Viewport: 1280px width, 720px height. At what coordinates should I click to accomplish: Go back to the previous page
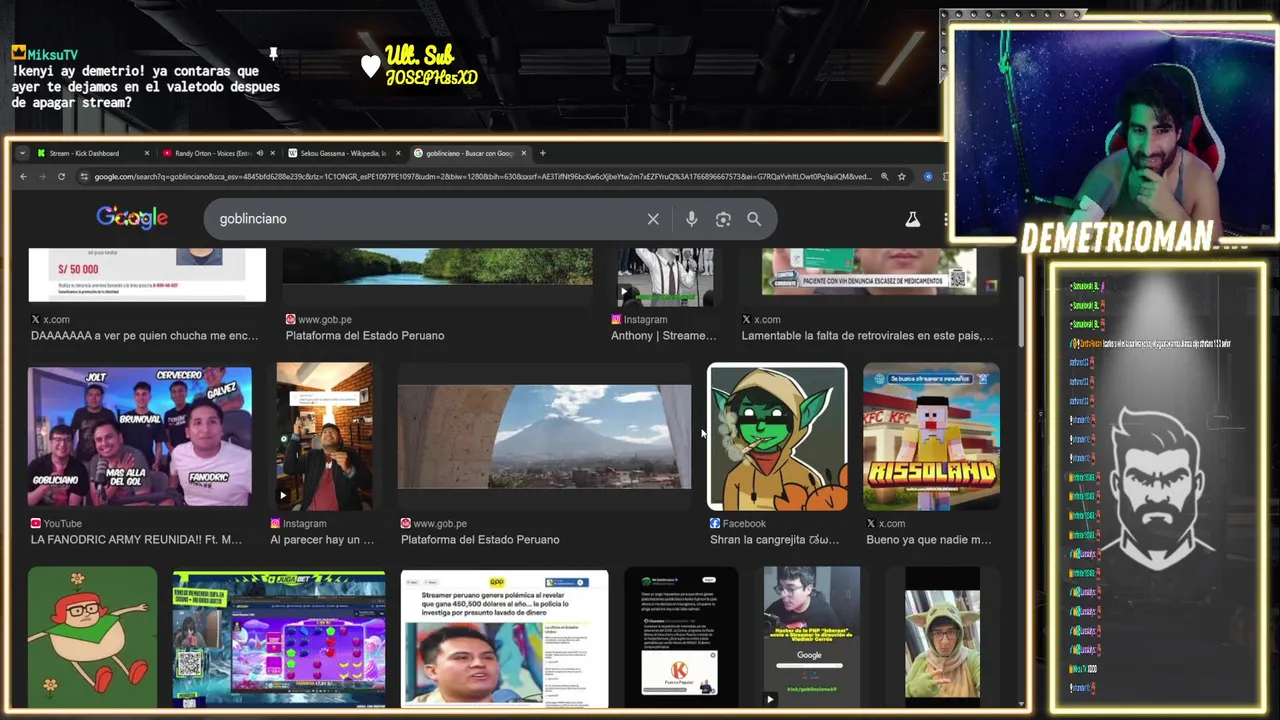(23, 177)
